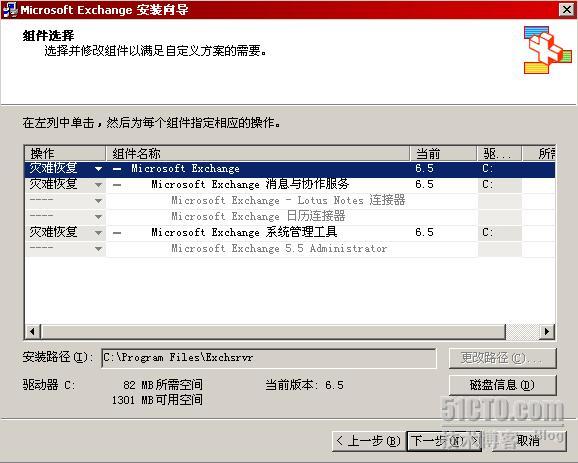Select the Microsoft Exchange 5.5 Administrator row
Image resolution: width=578 pixels, height=463 pixels.
pos(290,249)
